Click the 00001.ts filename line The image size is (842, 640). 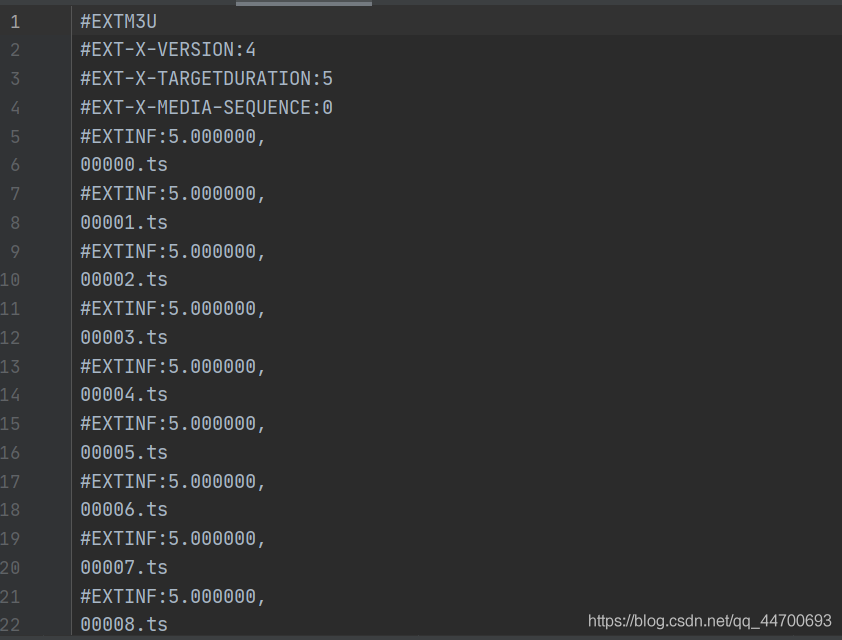[x=124, y=223]
